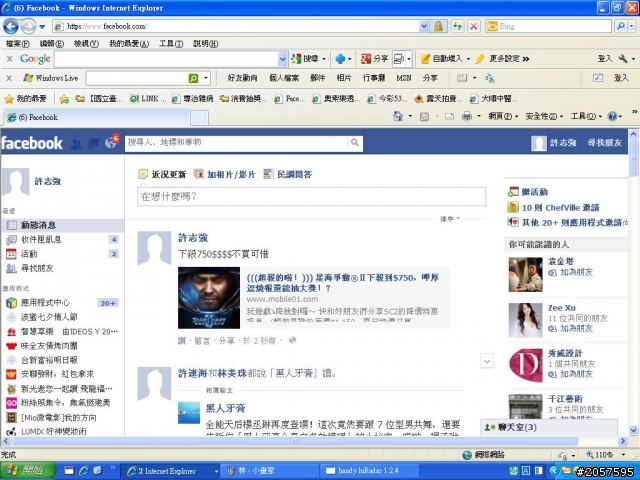This screenshot has width=640, height=480.
Task: Click the Windows Start button
Action: [x=28, y=471]
